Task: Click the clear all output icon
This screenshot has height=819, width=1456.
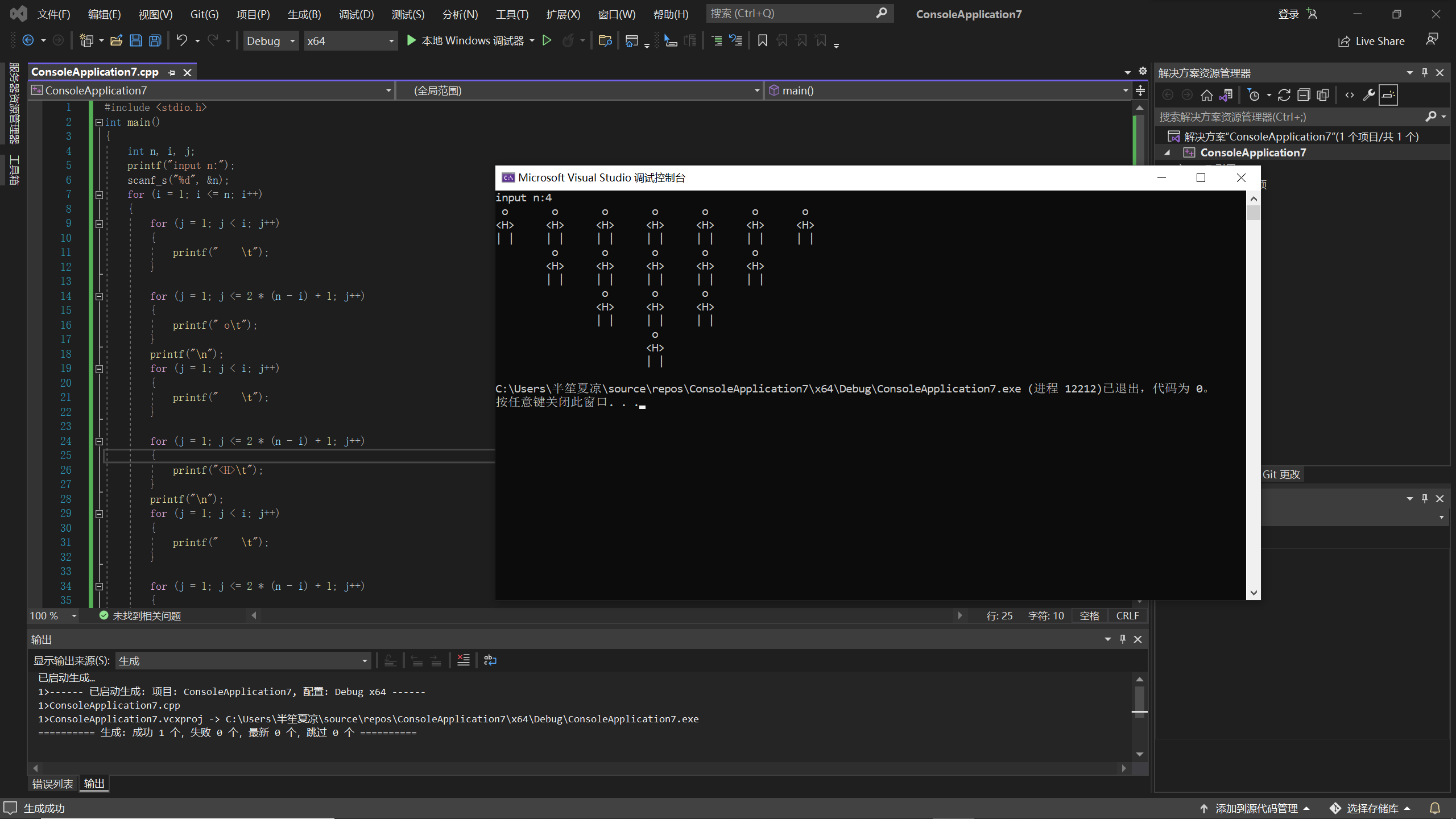Action: 464,660
